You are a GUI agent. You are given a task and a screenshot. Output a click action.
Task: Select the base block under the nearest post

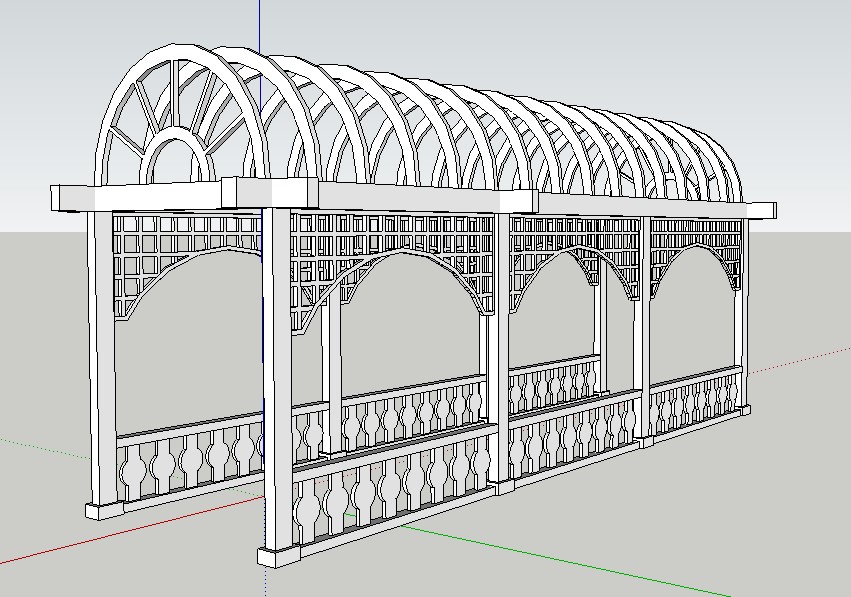click(x=279, y=556)
